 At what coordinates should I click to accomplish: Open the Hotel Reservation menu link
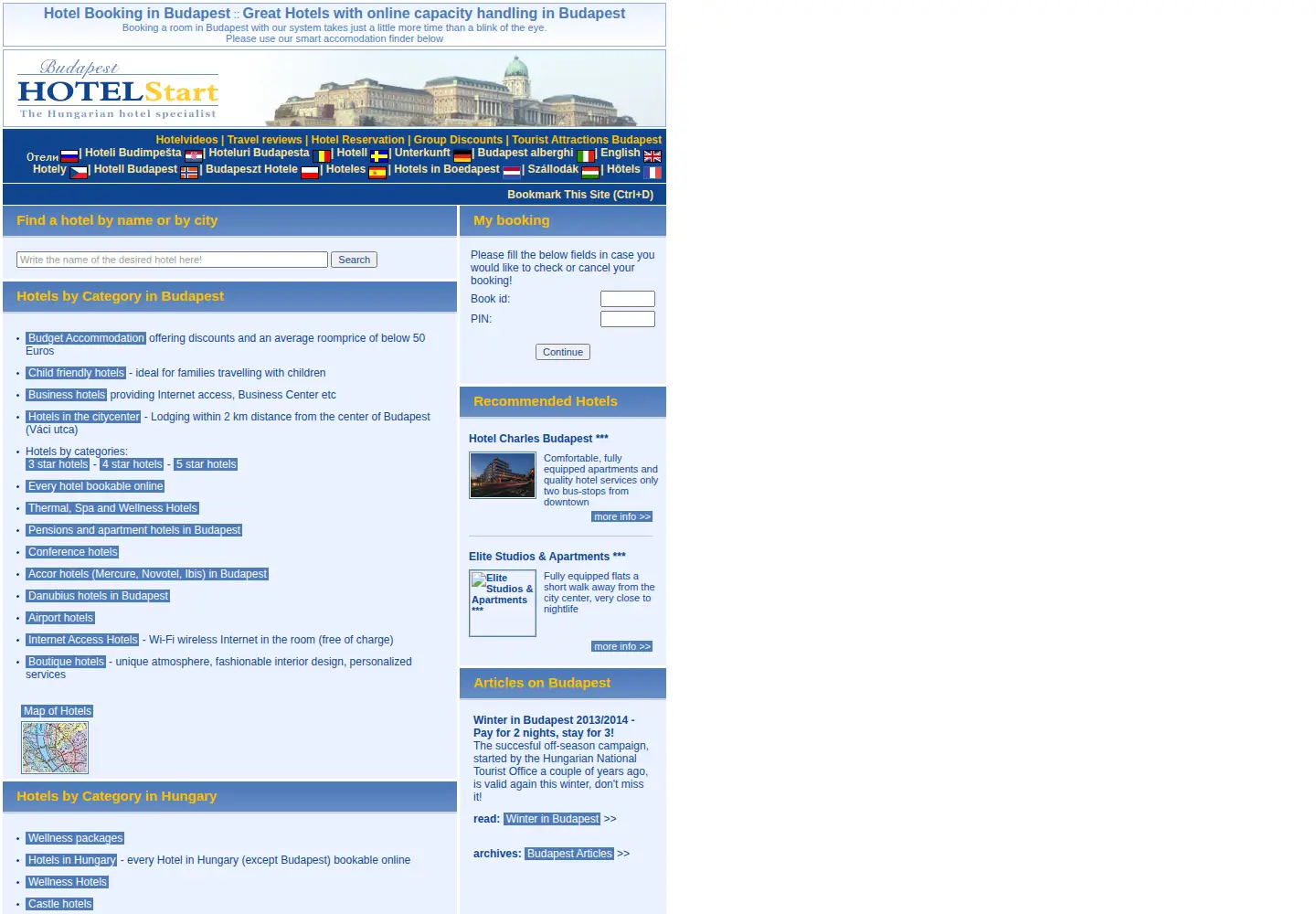(357, 140)
